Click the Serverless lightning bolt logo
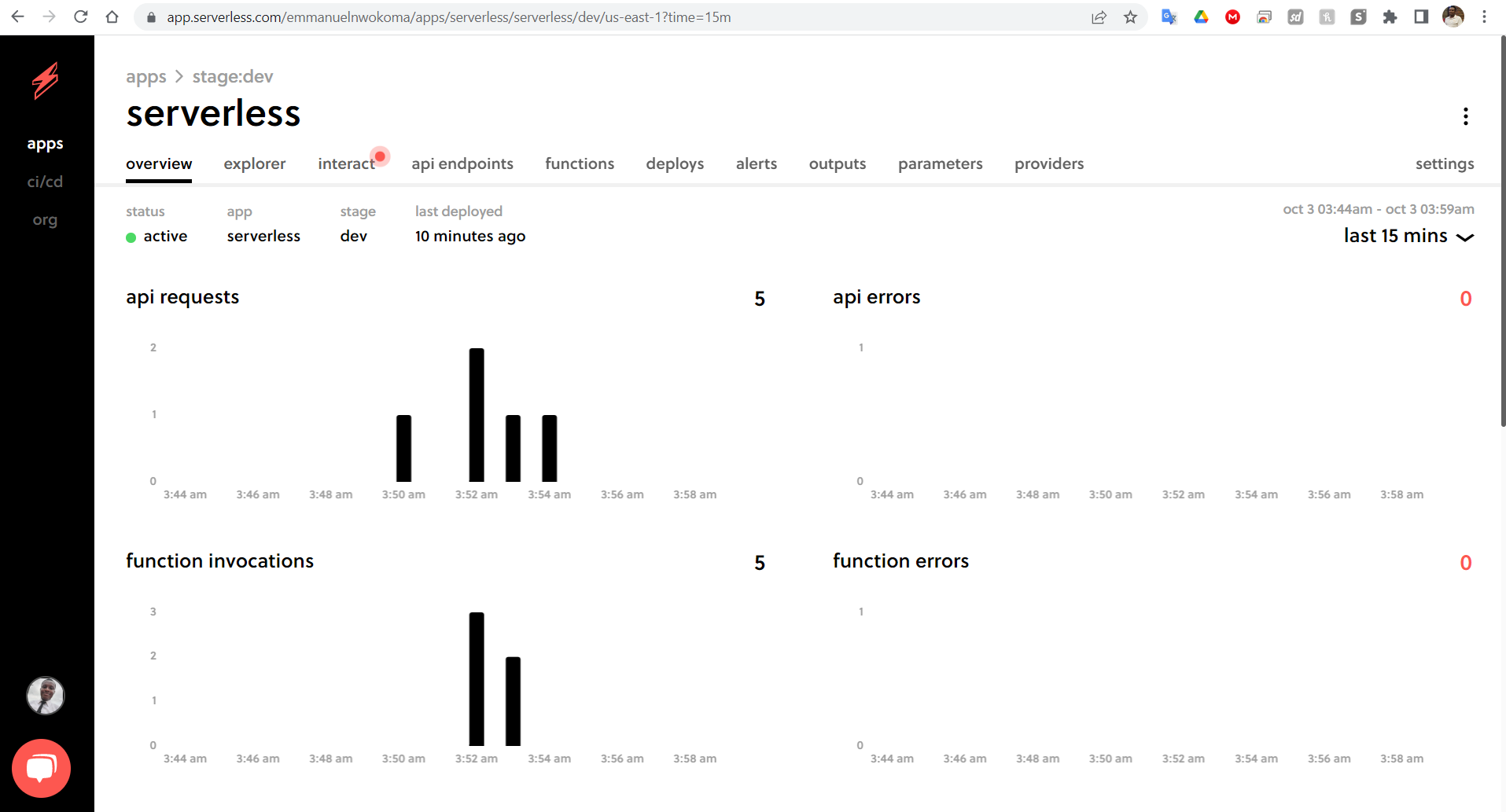Image resolution: width=1506 pixels, height=812 pixels. (46, 80)
